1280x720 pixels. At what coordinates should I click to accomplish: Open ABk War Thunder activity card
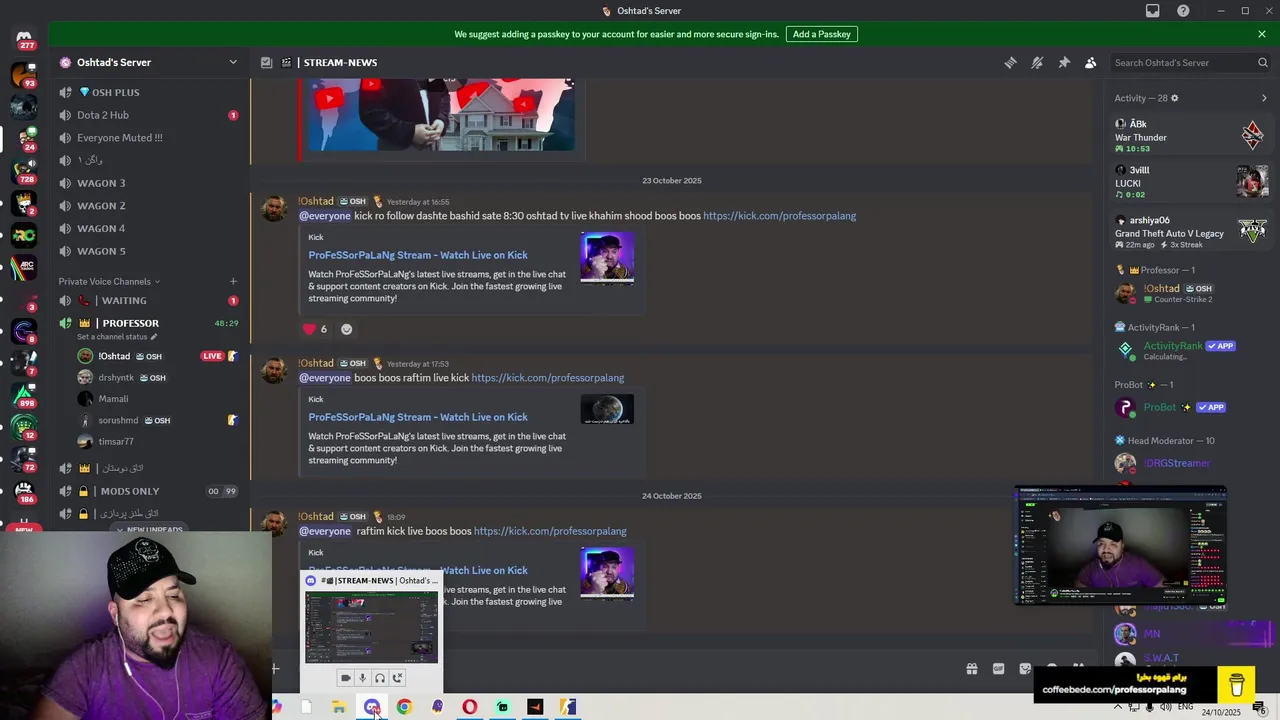point(1191,136)
